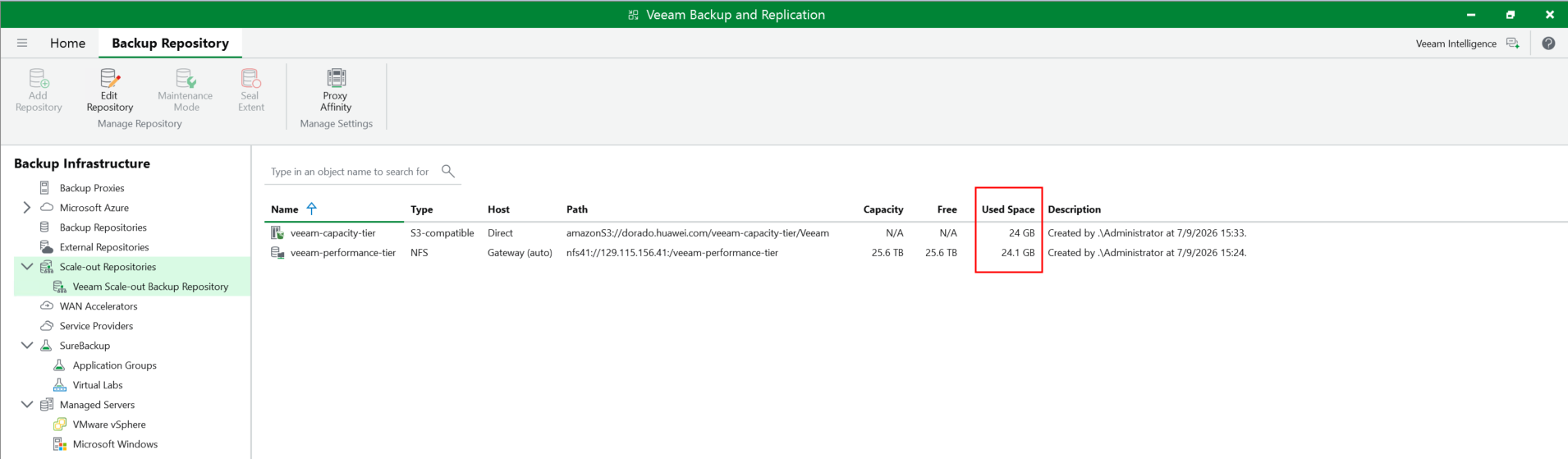The height and width of the screenshot is (459, 1568).
Task: Click the veeam-performance-tier row icon
Action: click(277, 253)
